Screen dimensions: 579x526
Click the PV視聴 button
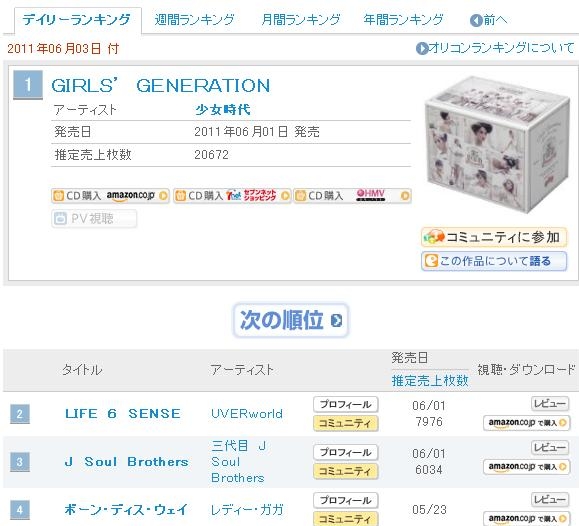(94, 219)
